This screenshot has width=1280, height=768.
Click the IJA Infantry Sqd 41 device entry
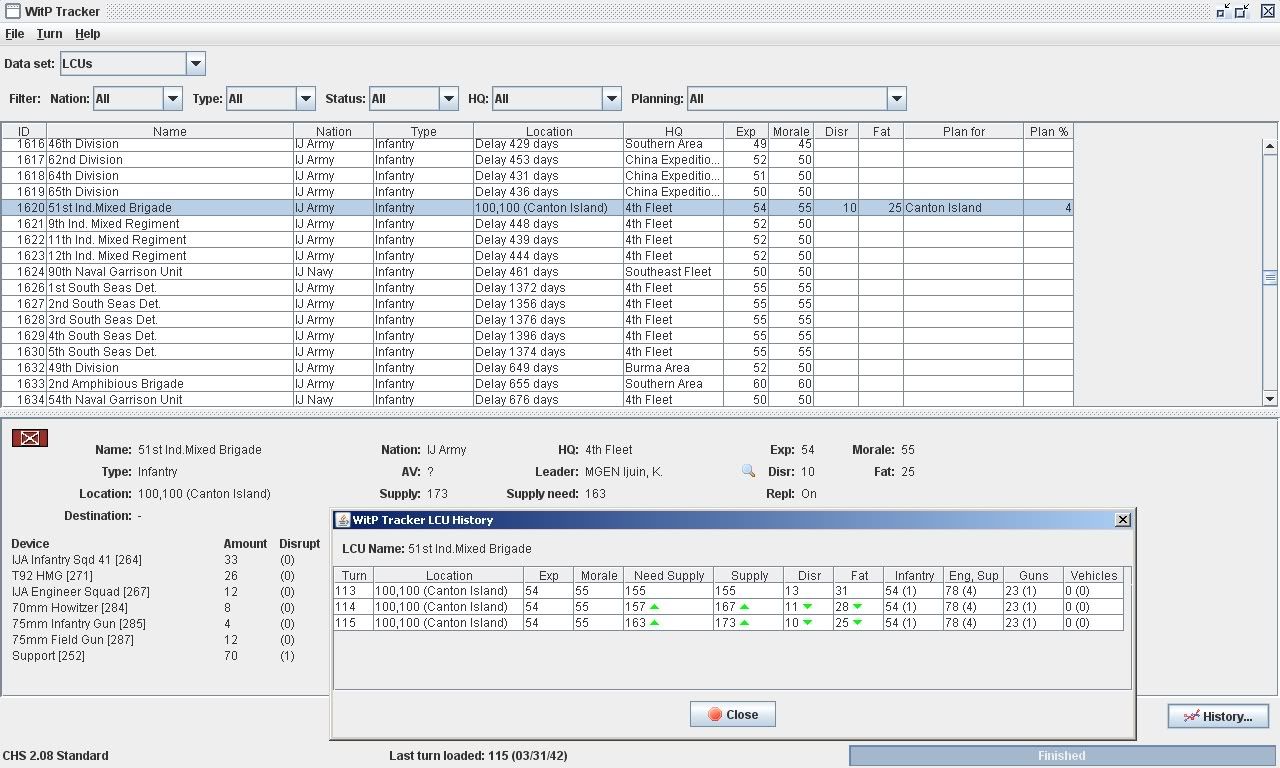[x=77, y=560]
